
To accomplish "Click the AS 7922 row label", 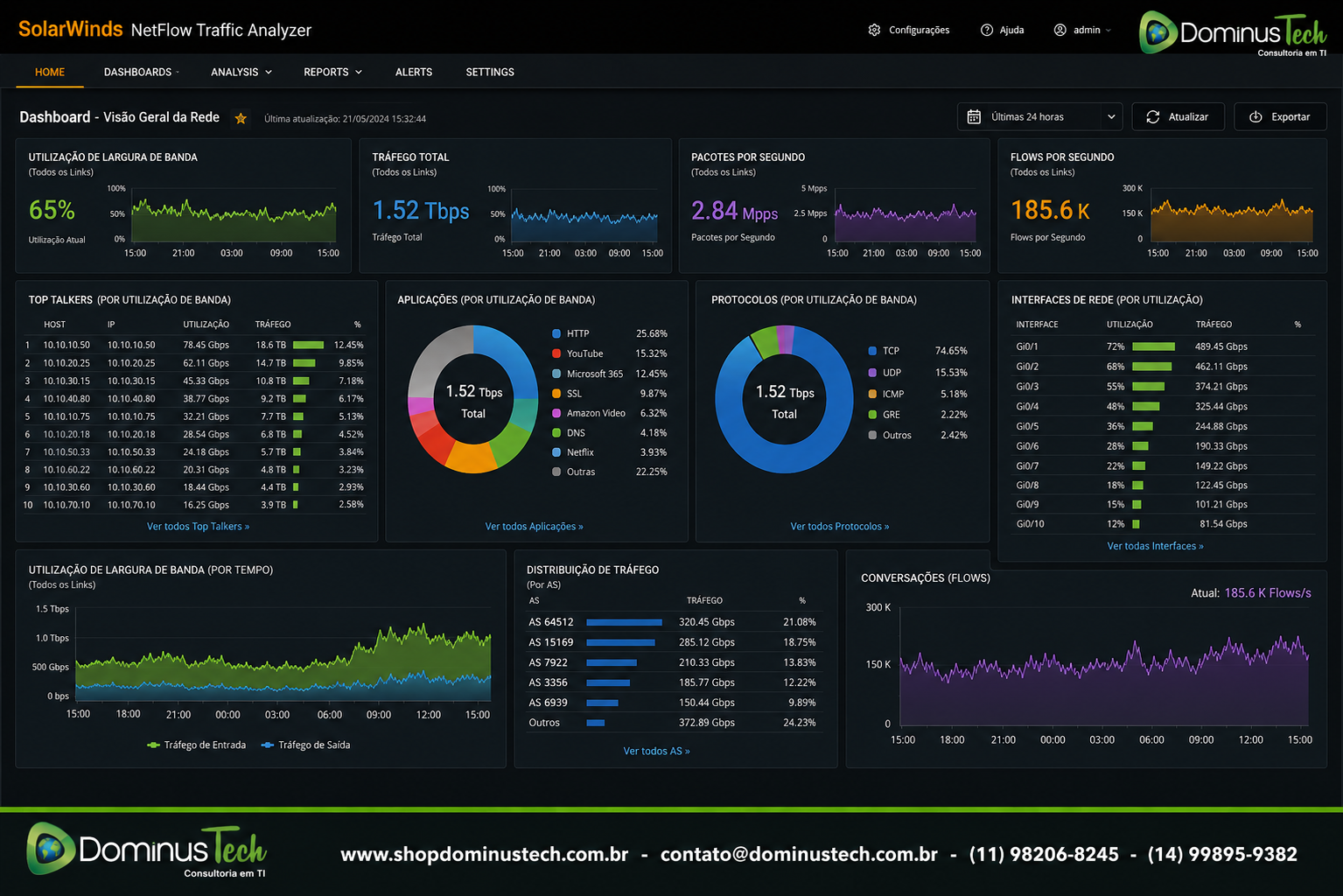I will pyautogui.click(x=548, y=662).
